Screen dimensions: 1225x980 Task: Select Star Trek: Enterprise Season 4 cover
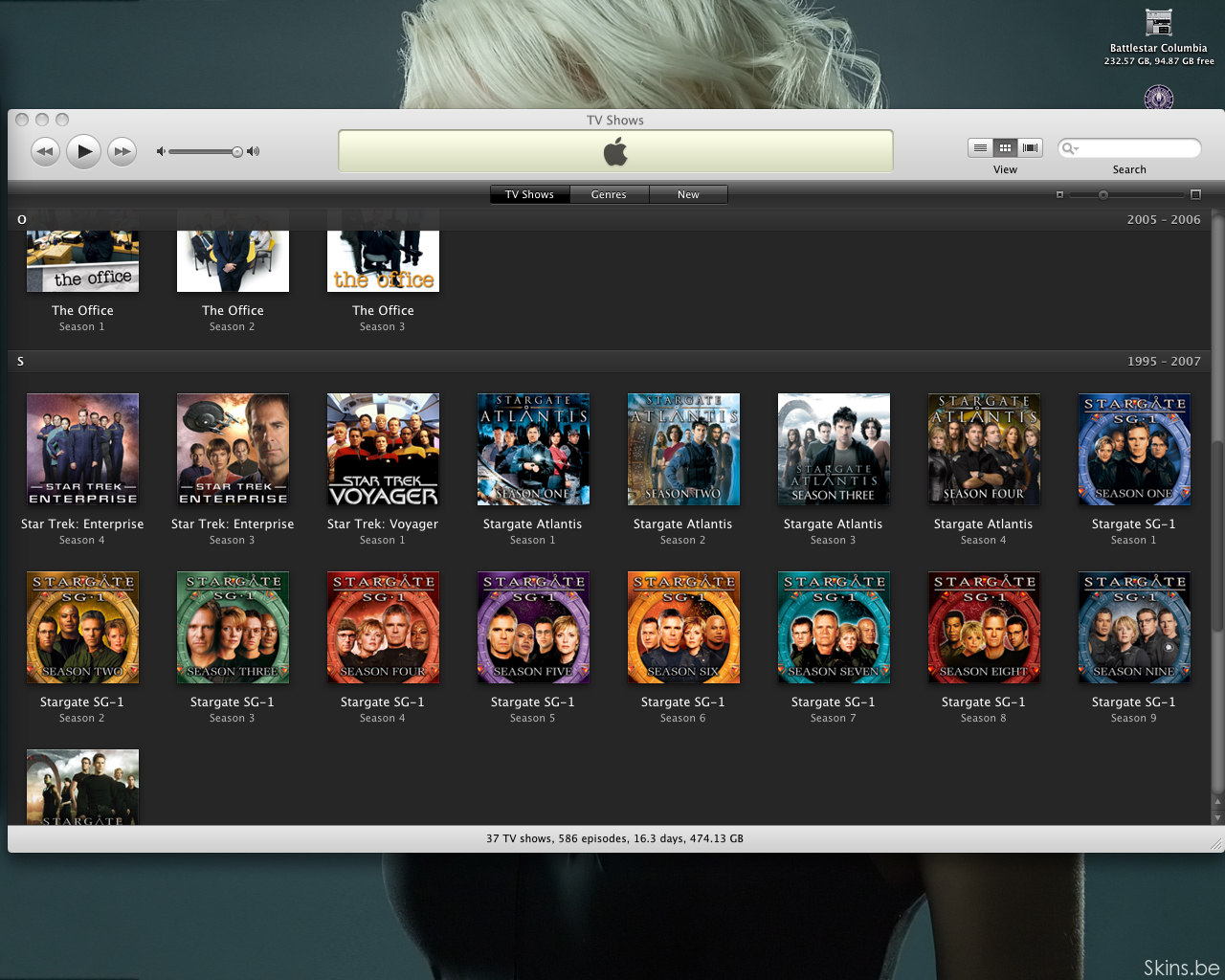[x=82, y=449]
